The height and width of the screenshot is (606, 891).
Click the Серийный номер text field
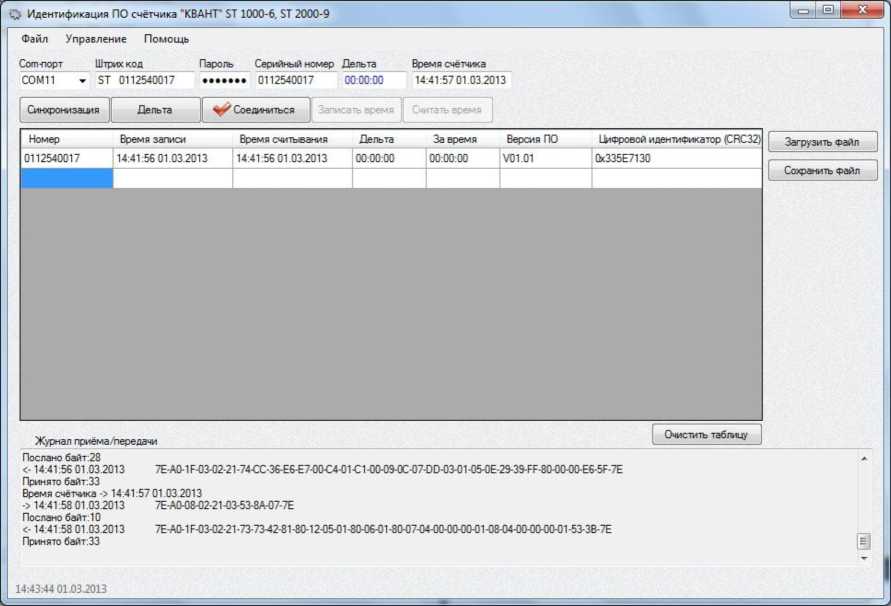[x=296, y=80]
